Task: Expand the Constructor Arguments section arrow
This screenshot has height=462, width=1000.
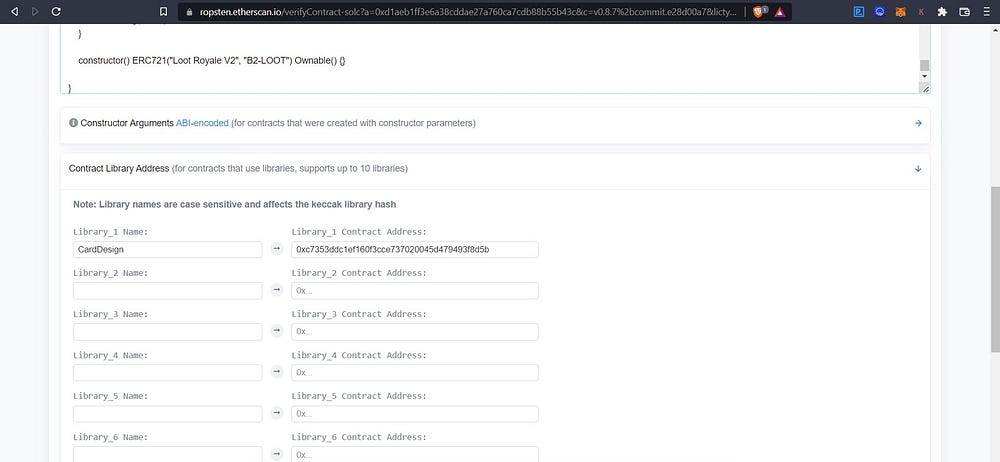Action: click(x=918, y=123)
